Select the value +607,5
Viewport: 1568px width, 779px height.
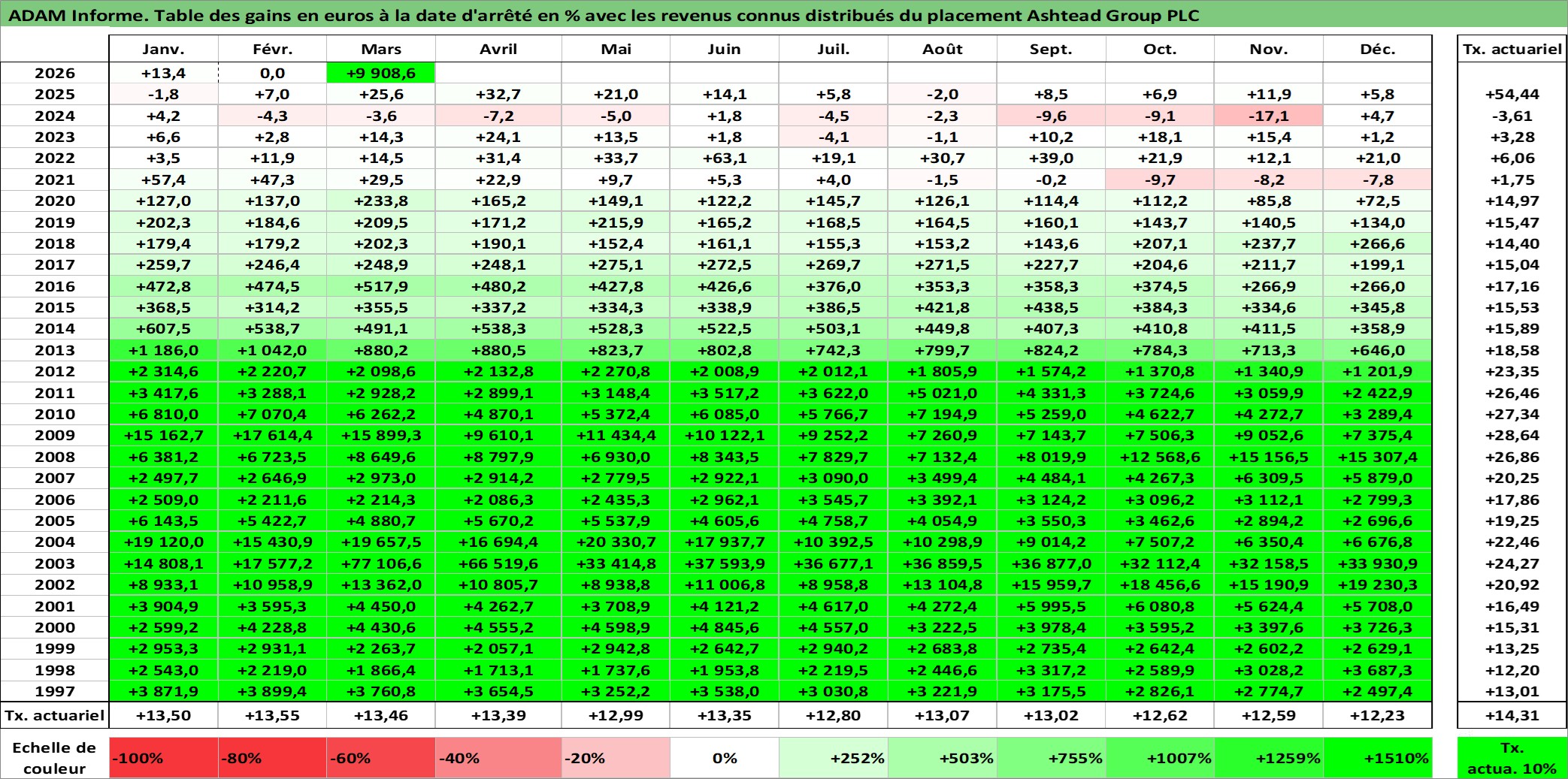(163, 328)
